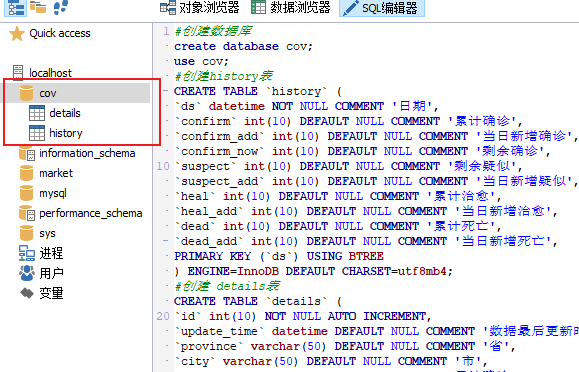The height and width of the screenshot is (372, 579).
Task: Open Quick access label
Action: (60, 33)
